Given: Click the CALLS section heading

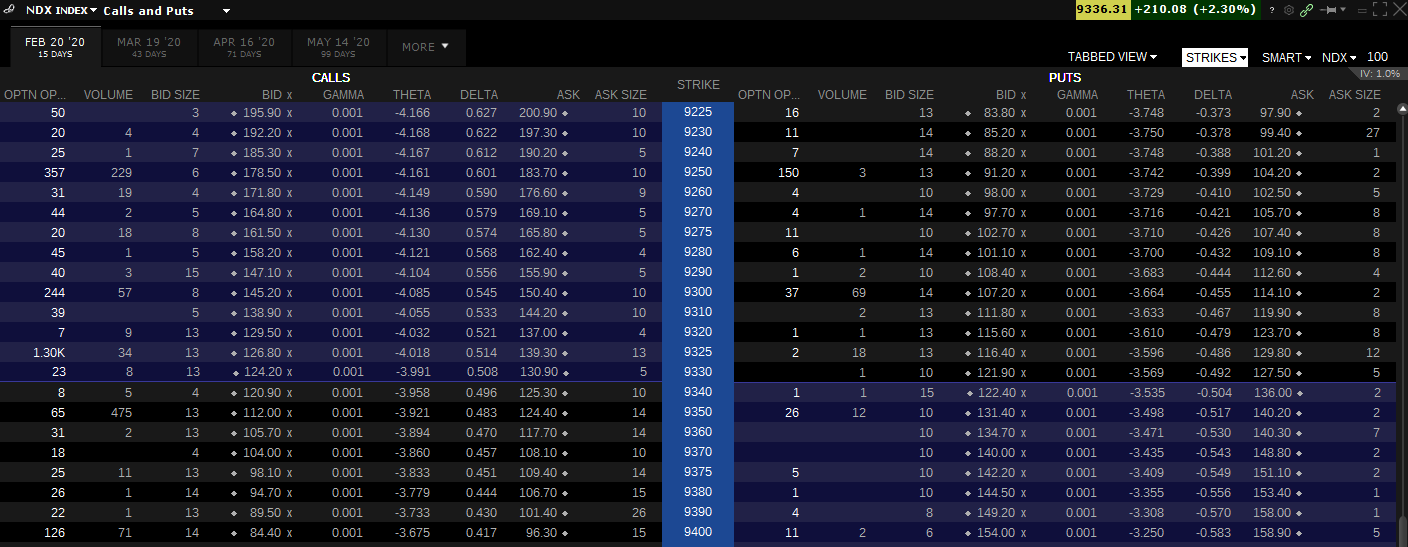Looking at the screenshot, I should click(x=331, y=77).
